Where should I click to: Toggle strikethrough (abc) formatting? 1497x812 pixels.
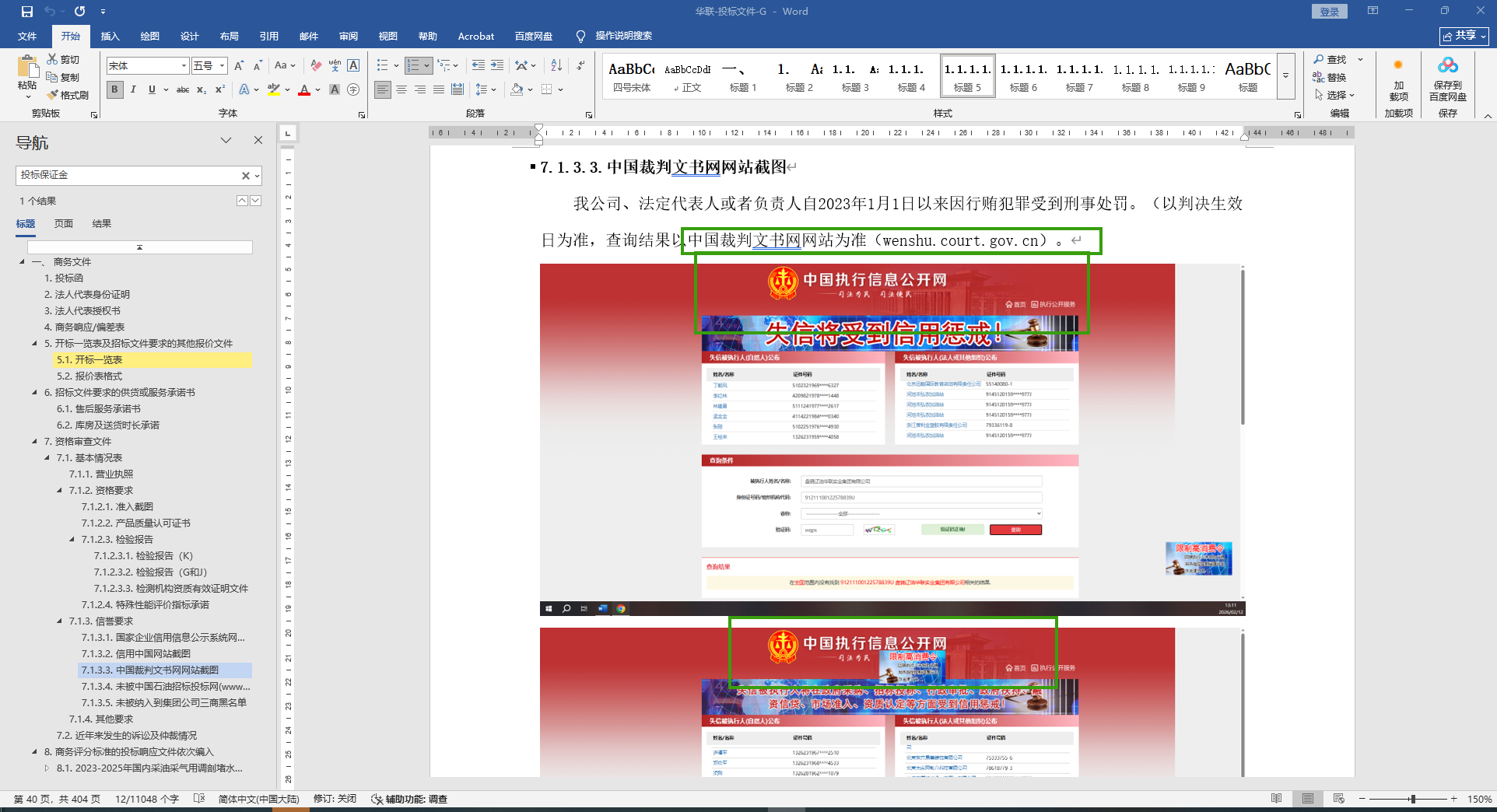[183, 89]
